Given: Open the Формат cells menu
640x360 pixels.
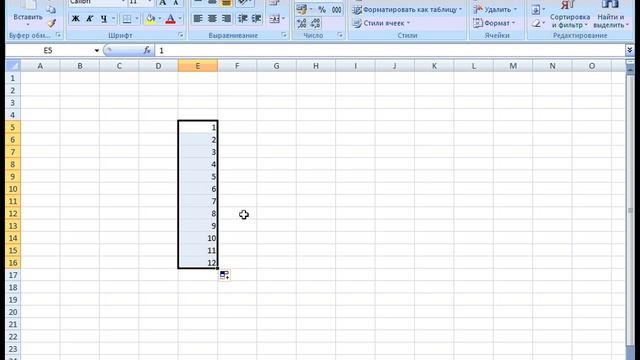Looking at the screenshot, I should point(494,23).
